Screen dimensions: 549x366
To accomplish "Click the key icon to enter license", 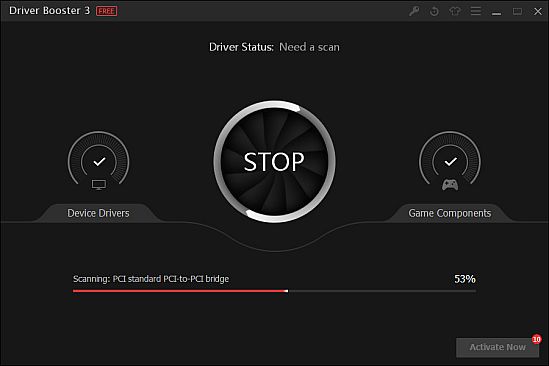I will pos(414,11).
